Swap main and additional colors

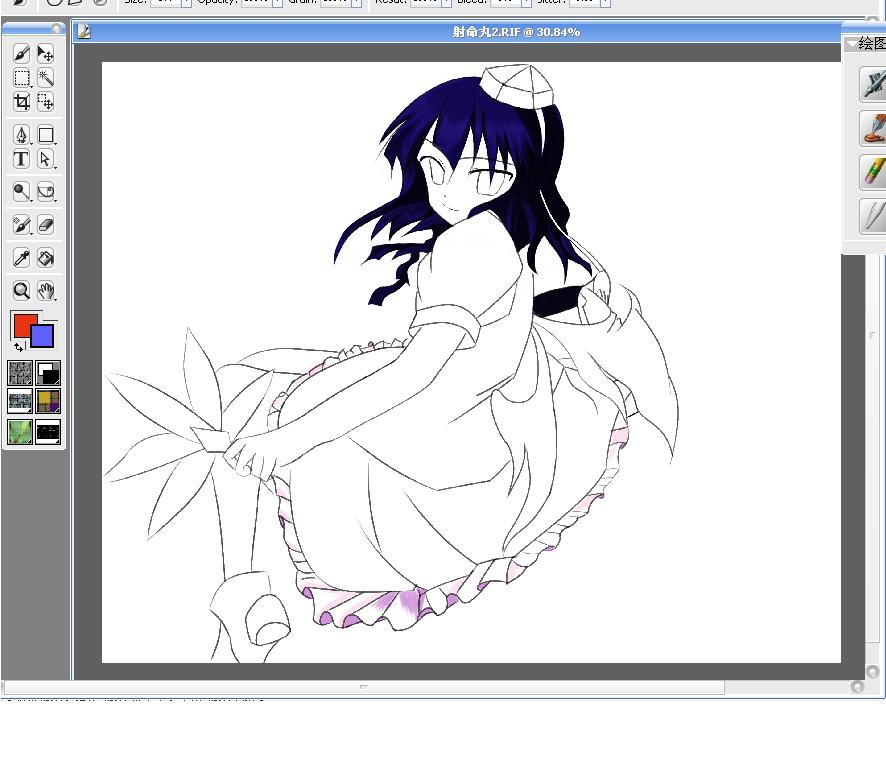(19, 346)
